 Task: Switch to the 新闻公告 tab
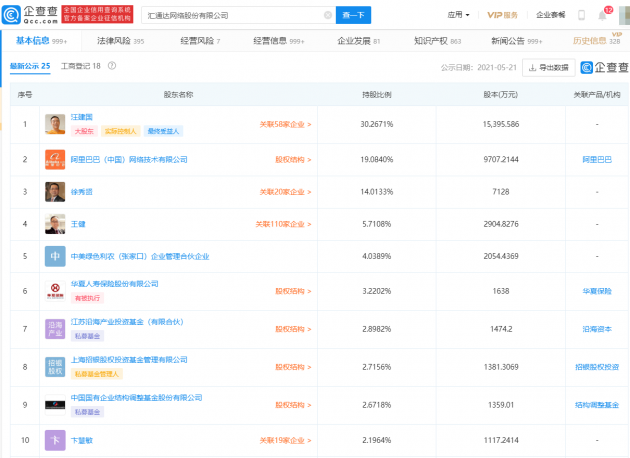[x=516, y=41]
